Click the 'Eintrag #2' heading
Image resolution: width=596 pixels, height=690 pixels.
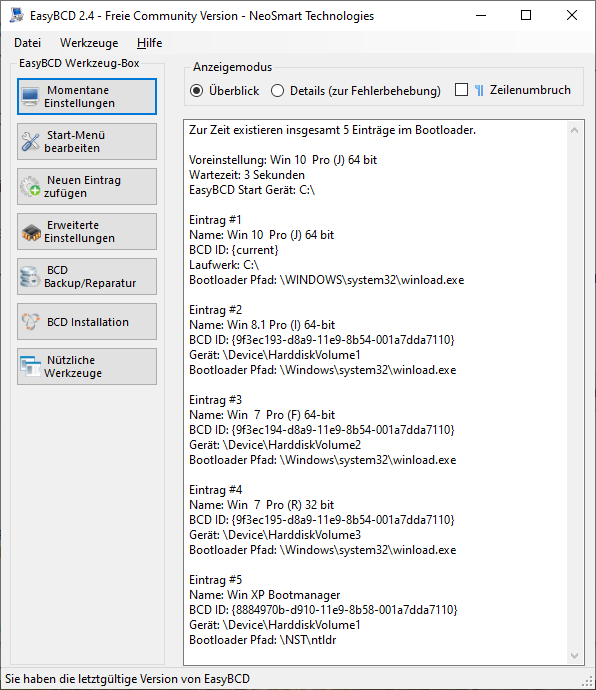(216, 310)
